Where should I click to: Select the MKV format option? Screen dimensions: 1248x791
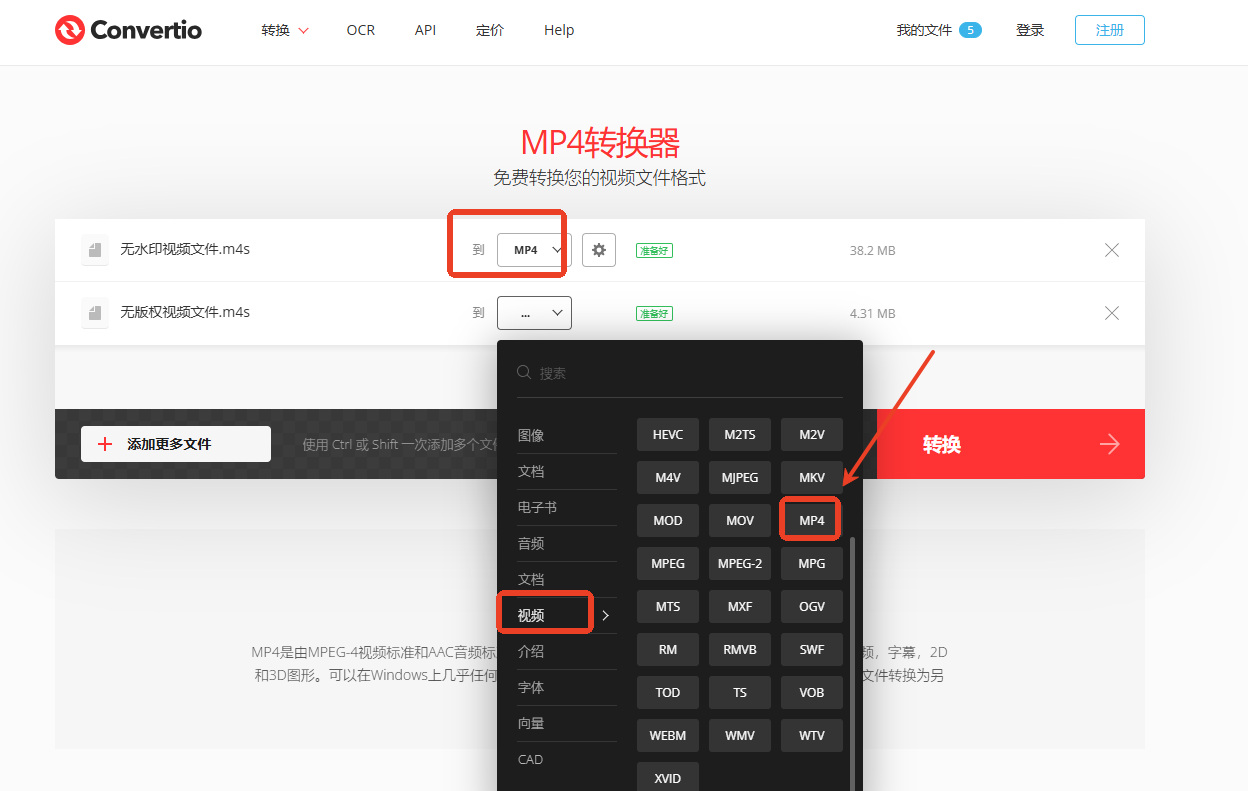[x=811, y=477]
